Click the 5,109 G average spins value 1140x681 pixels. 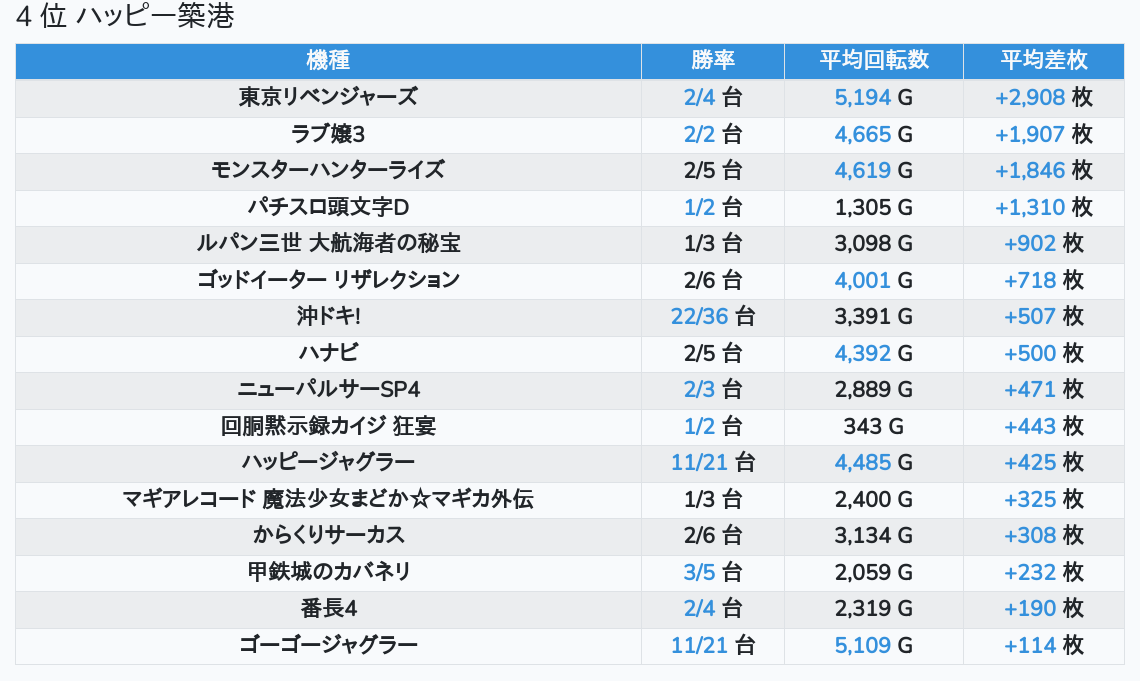pos(873,645)
